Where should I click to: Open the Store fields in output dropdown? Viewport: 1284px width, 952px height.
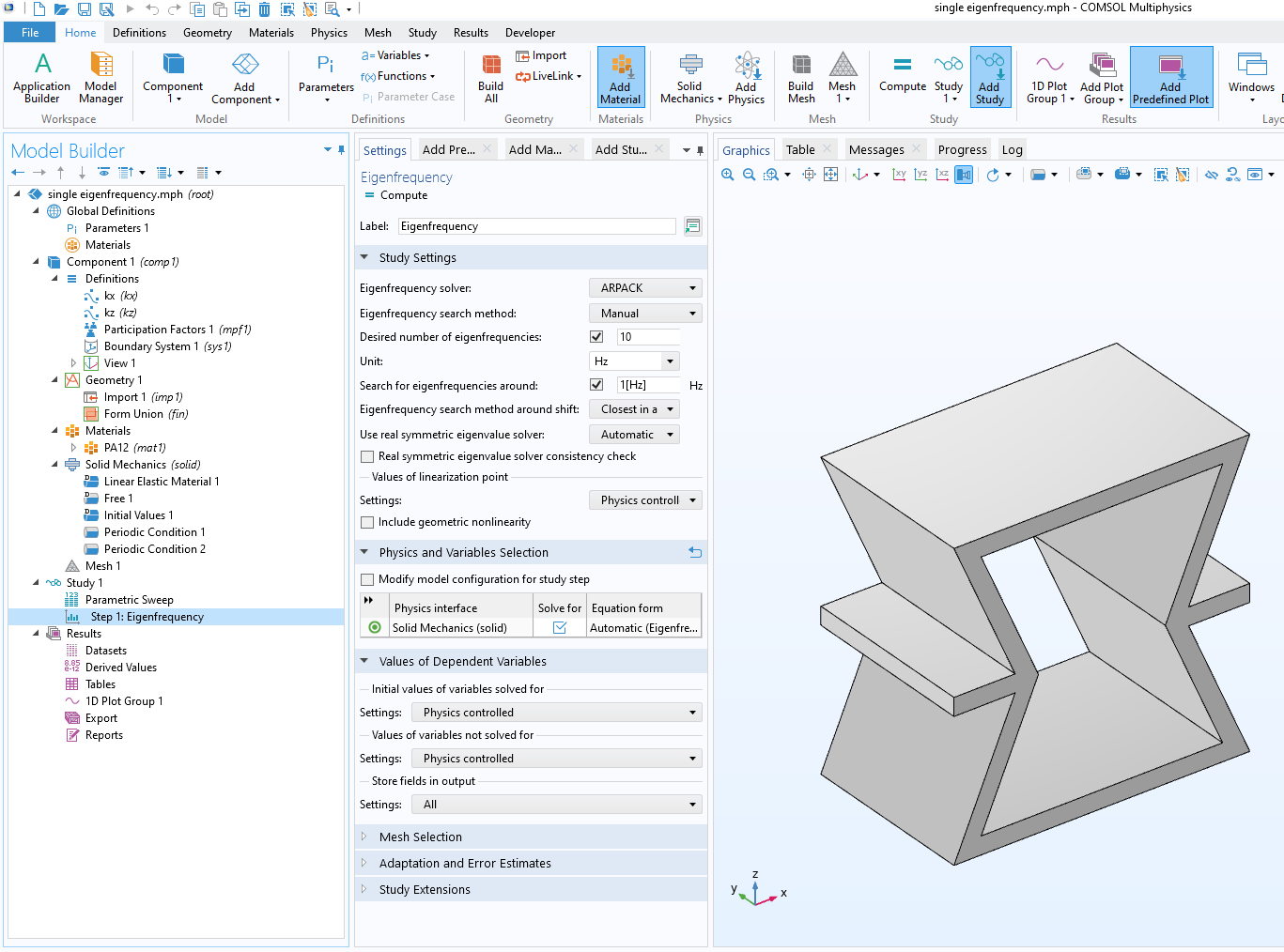click(556, 805)
